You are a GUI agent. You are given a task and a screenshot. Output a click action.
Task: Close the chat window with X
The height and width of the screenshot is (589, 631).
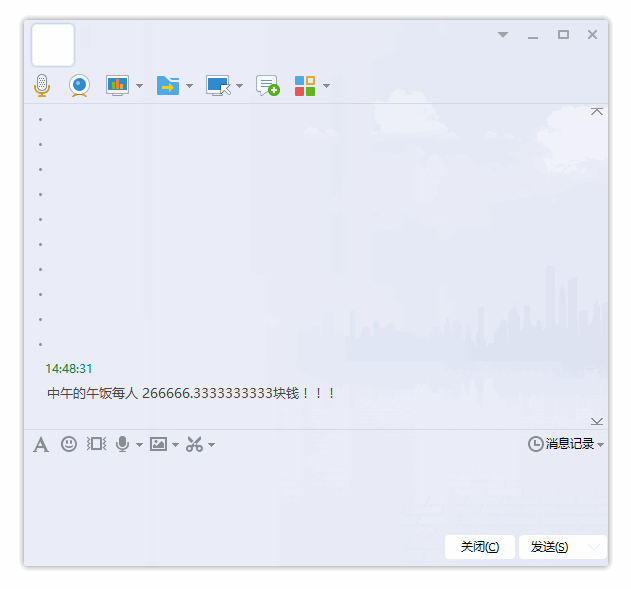tap(592, 35)
